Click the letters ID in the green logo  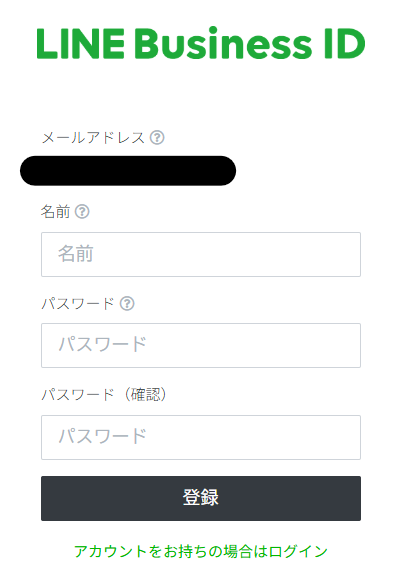[x=345, y=44]
